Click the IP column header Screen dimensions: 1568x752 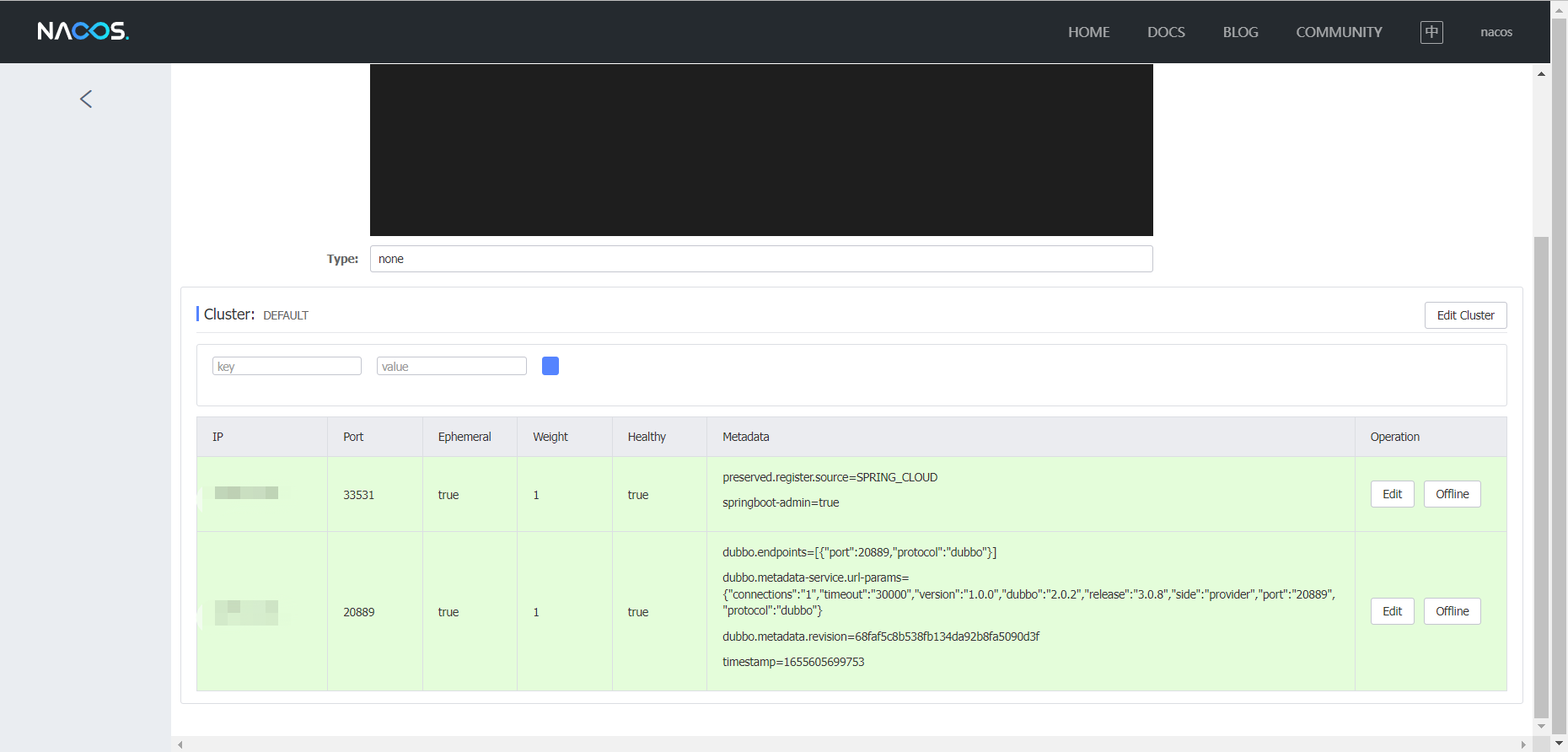[x=262, y=437]
